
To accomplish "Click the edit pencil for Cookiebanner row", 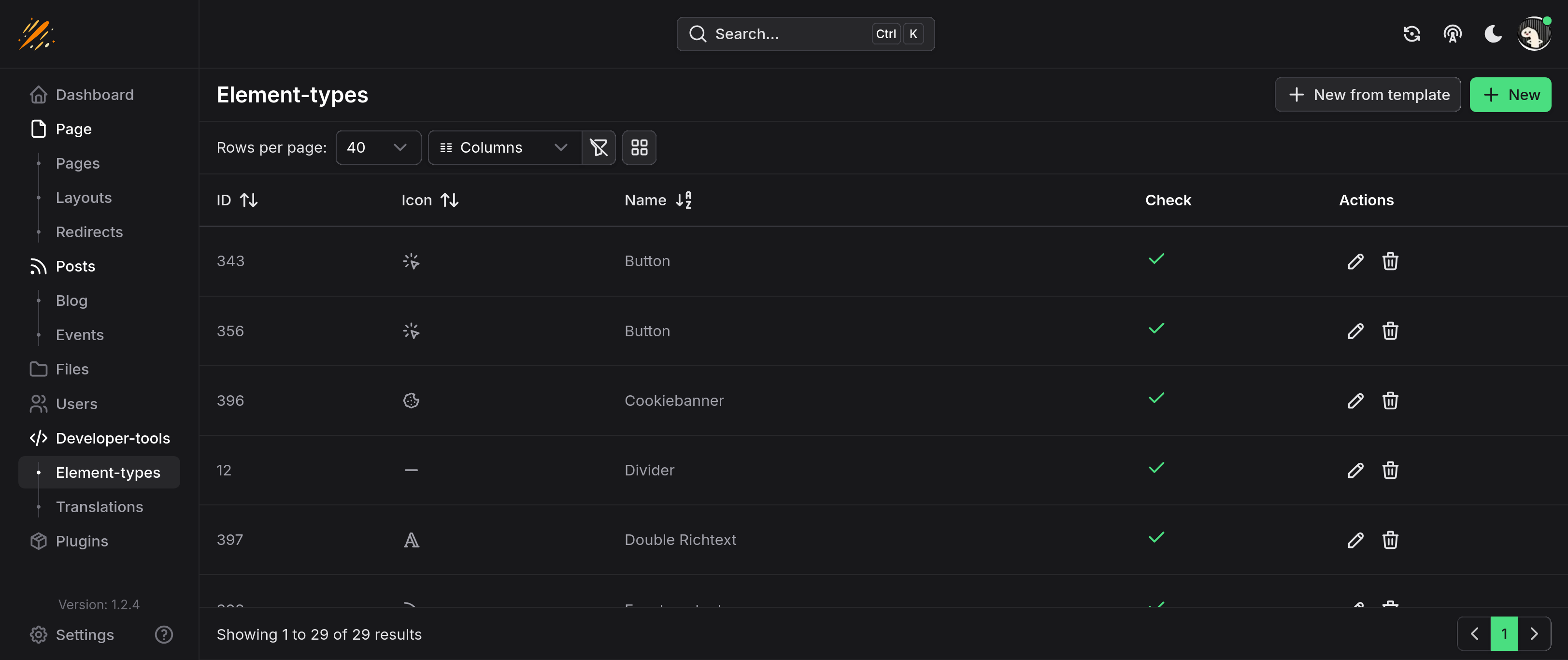I will tap(1355, 401).
